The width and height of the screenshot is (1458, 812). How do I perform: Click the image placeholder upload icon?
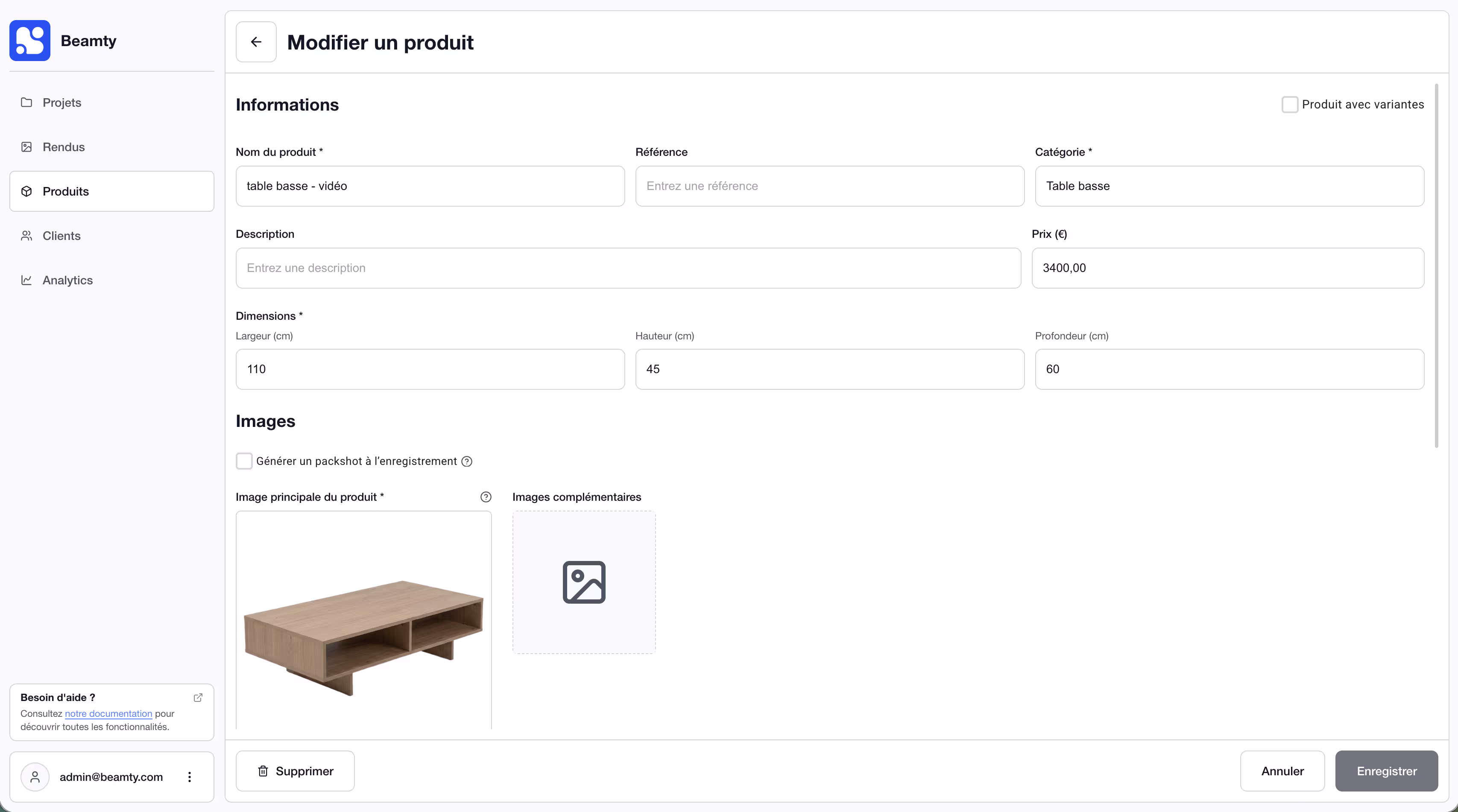coord(584,582)
